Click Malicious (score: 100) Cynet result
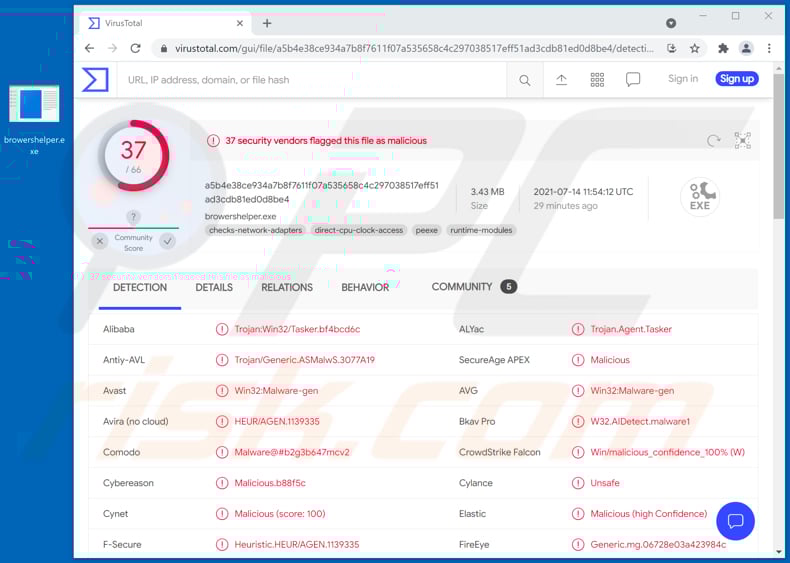The height and width of the screenshot is (563, 790). (x=280, y=514)
